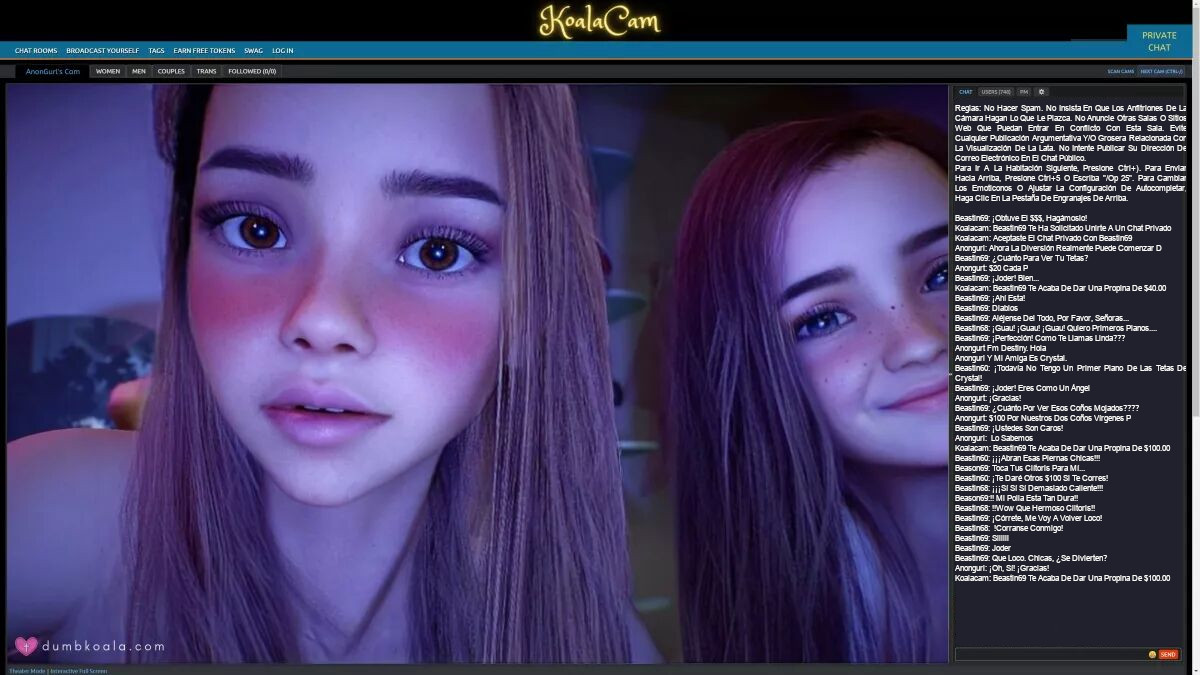This screenshot has height=675, width=1200.
Task: Select the AnonGurl's Cam tab
Action: (53, 71)
